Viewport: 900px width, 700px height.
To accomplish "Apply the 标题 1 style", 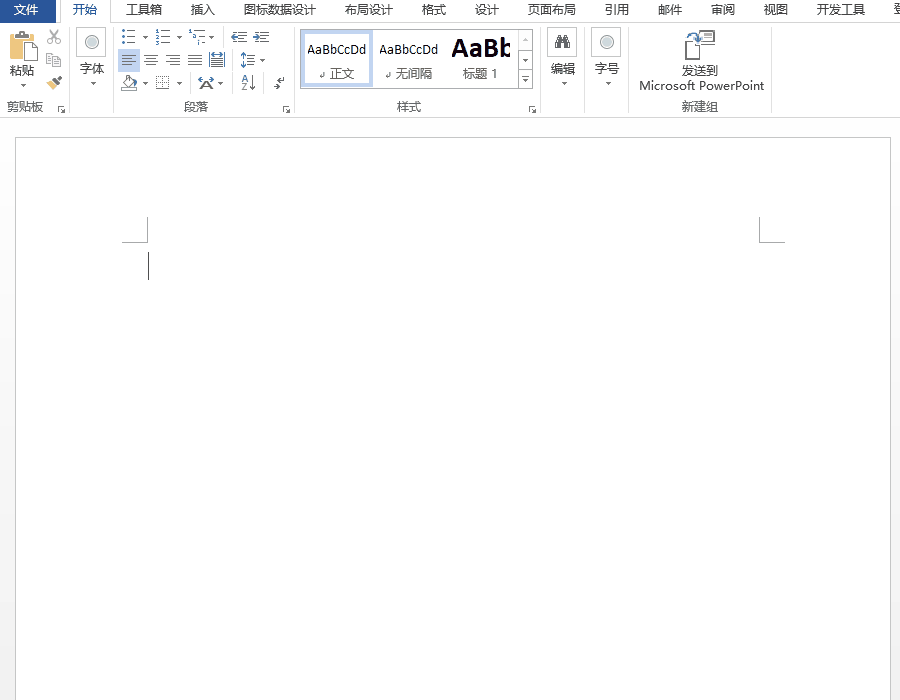I will tap(481, 59).
